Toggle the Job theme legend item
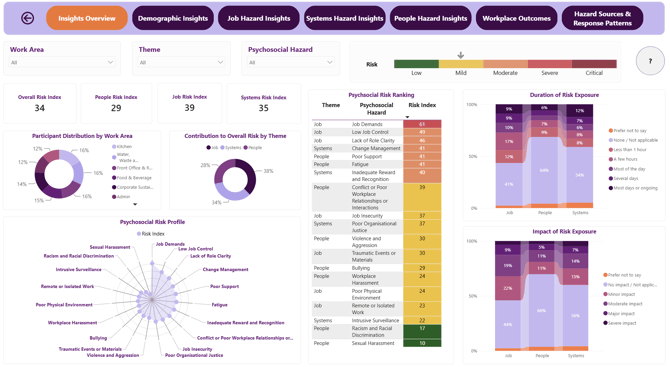The image size is (670, 367). click(212, 147)
